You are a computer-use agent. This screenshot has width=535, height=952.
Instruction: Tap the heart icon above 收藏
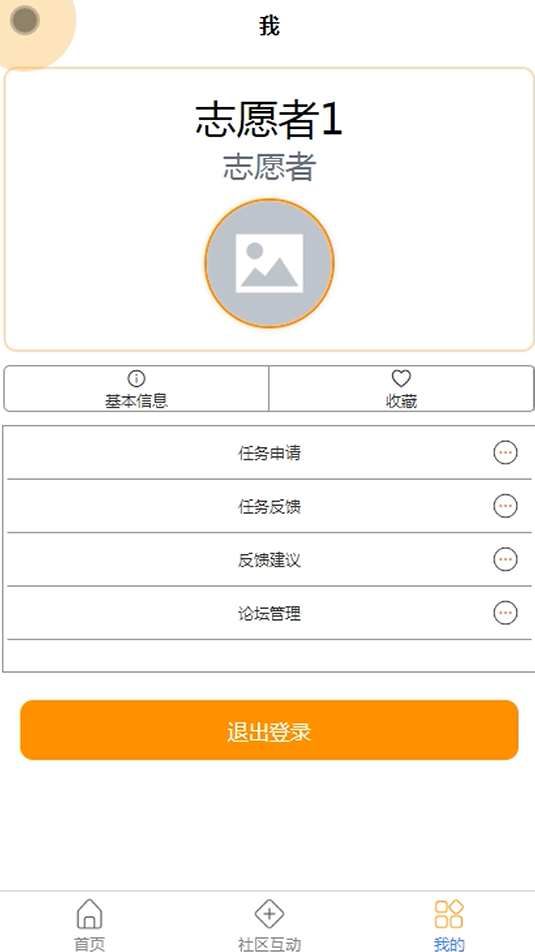pos(401,378)
